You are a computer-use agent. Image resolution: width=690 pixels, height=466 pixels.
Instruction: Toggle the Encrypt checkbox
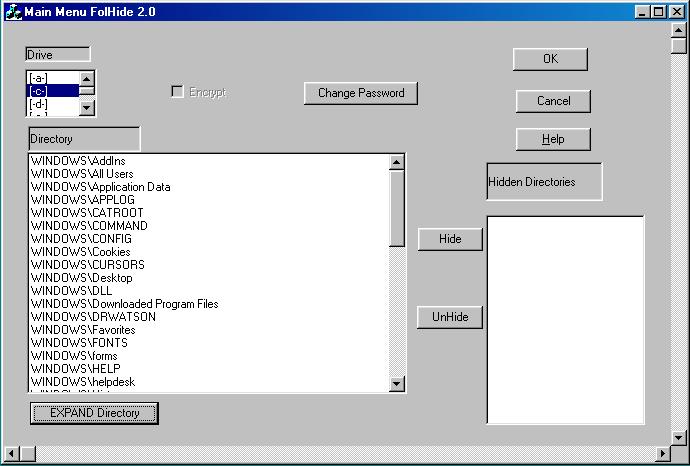[177, 92]
